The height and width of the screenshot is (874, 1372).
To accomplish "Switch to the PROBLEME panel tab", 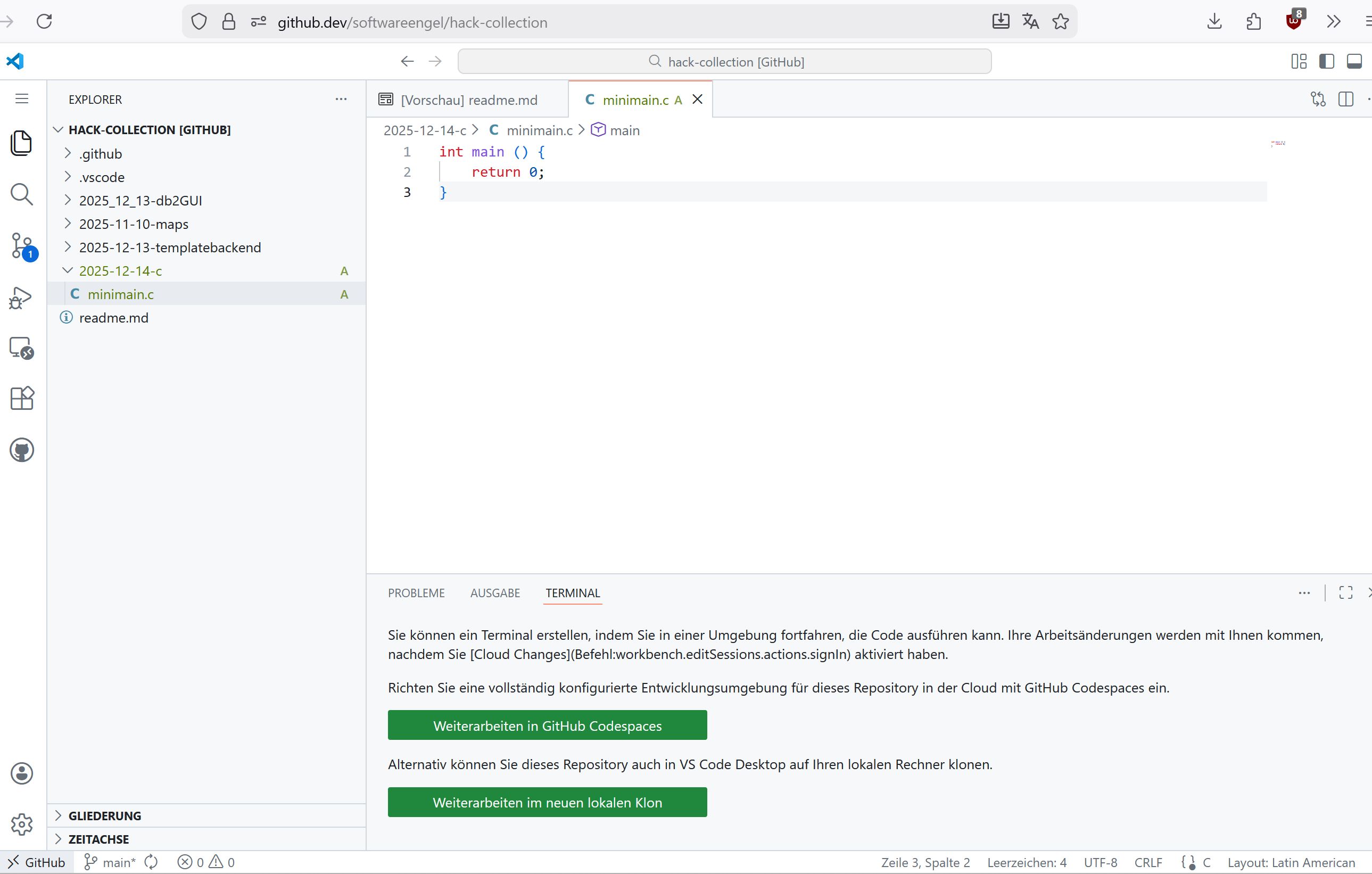I will coord(416,592).
